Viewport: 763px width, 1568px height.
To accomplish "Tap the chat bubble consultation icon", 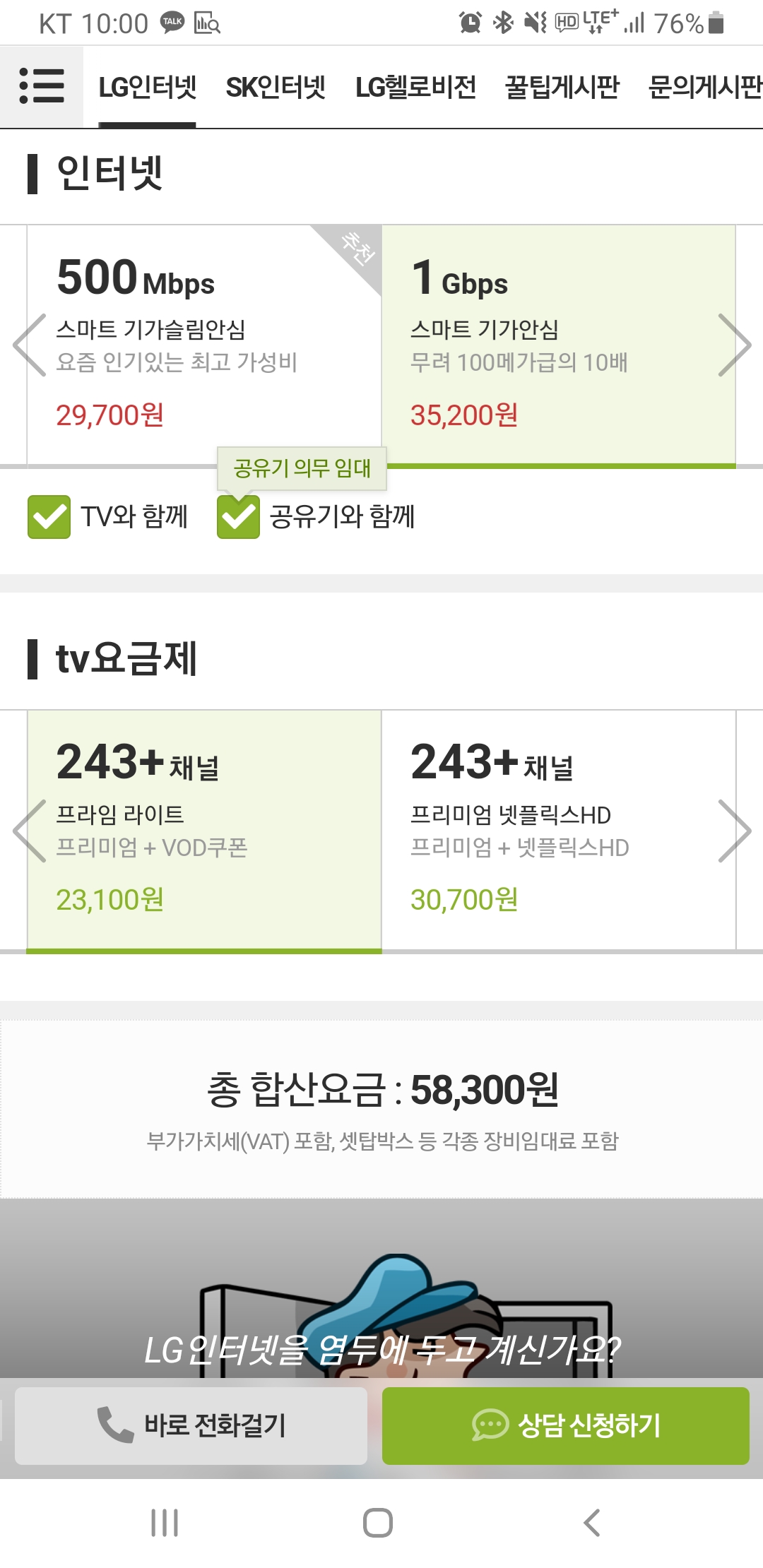I will tap(490, 1424).
